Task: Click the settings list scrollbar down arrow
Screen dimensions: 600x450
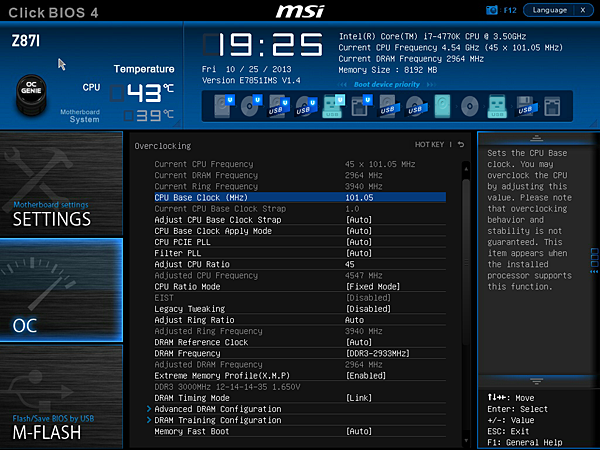Action: (x=466, y=441)
